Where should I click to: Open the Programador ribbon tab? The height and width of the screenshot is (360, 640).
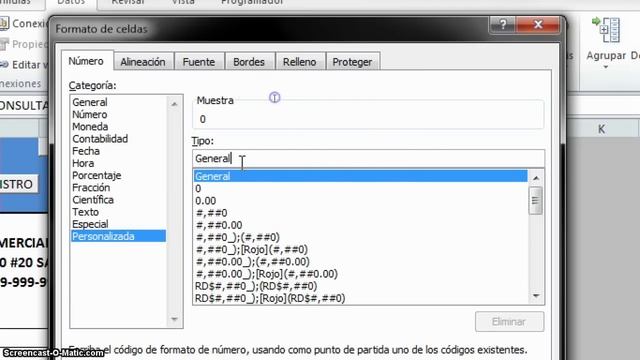pyautogui.click(x=252, y=2)
